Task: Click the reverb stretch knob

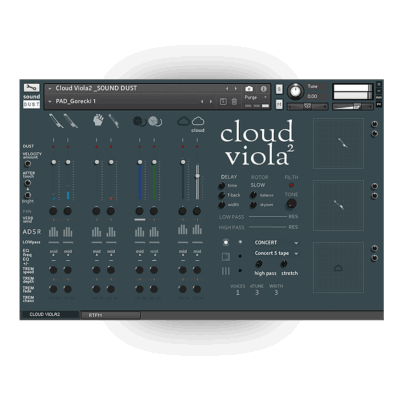Action: [x=284, y=264]
